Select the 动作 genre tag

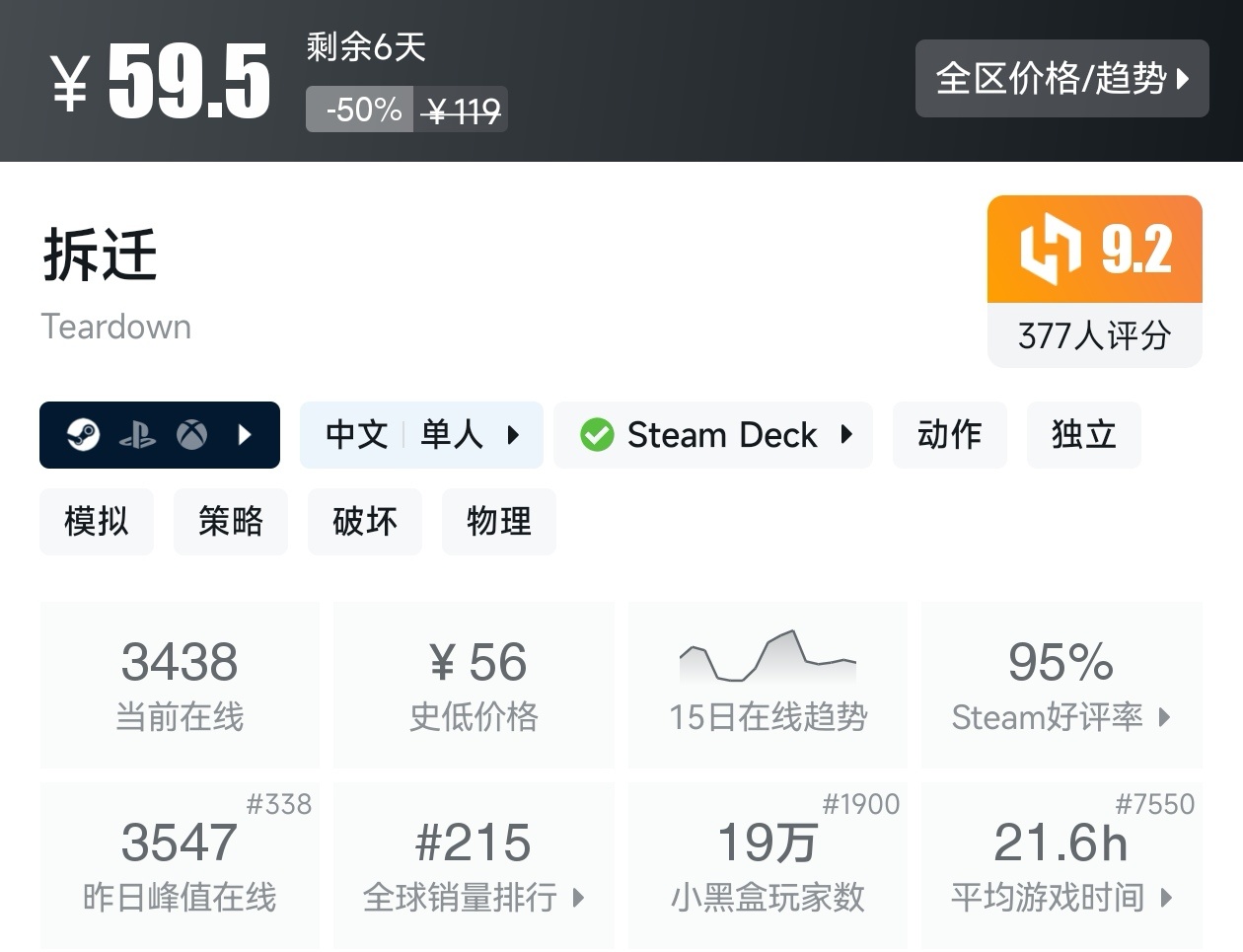(949, 434)
